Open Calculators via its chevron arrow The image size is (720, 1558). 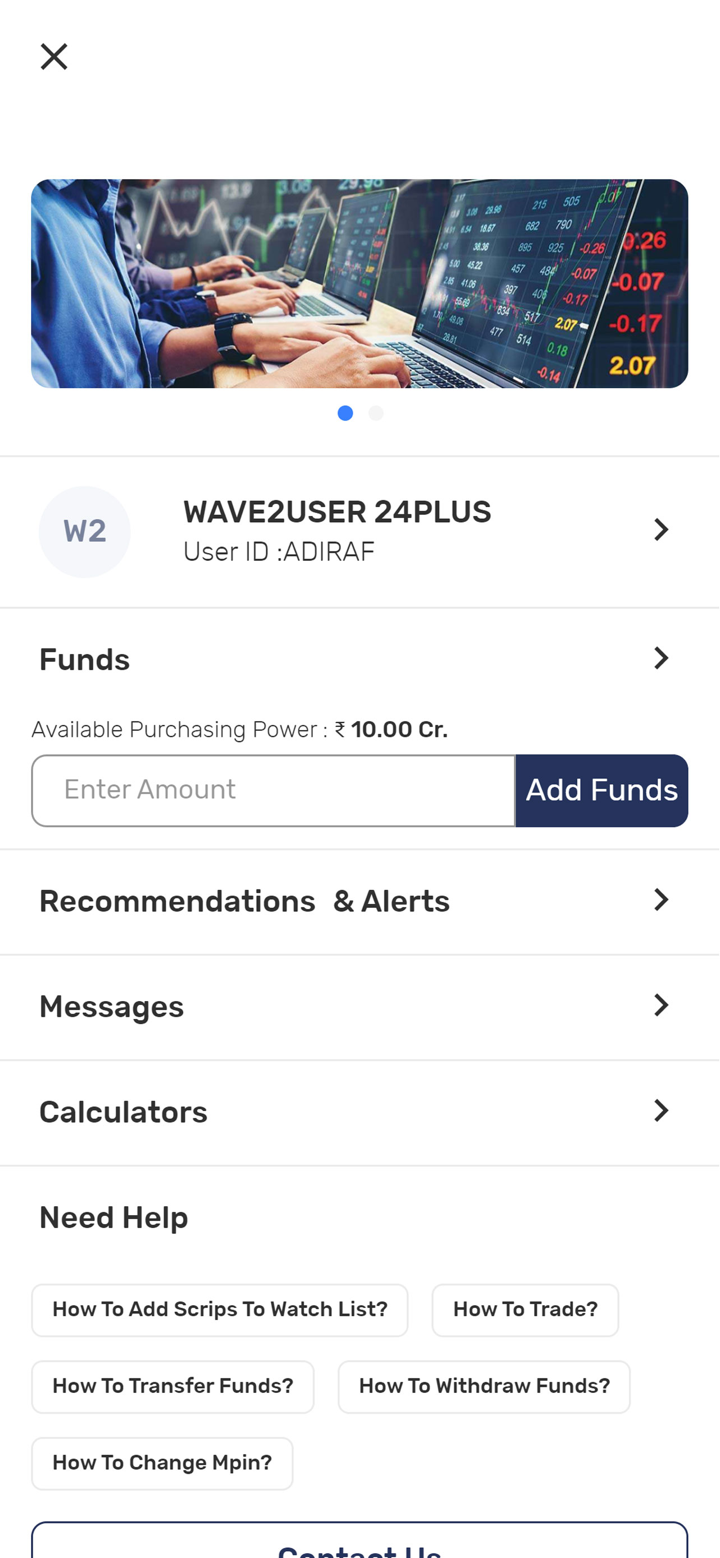(660, 1110)
